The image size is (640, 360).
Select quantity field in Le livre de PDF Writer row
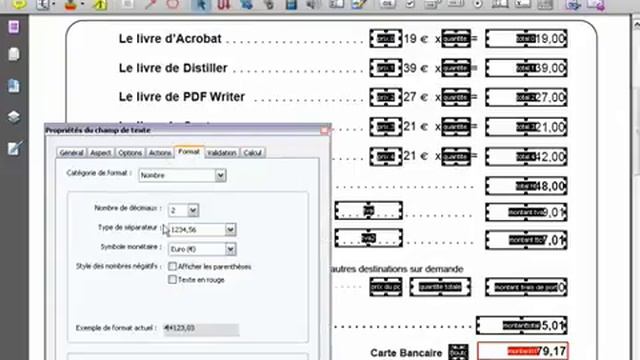click(456, 98)
